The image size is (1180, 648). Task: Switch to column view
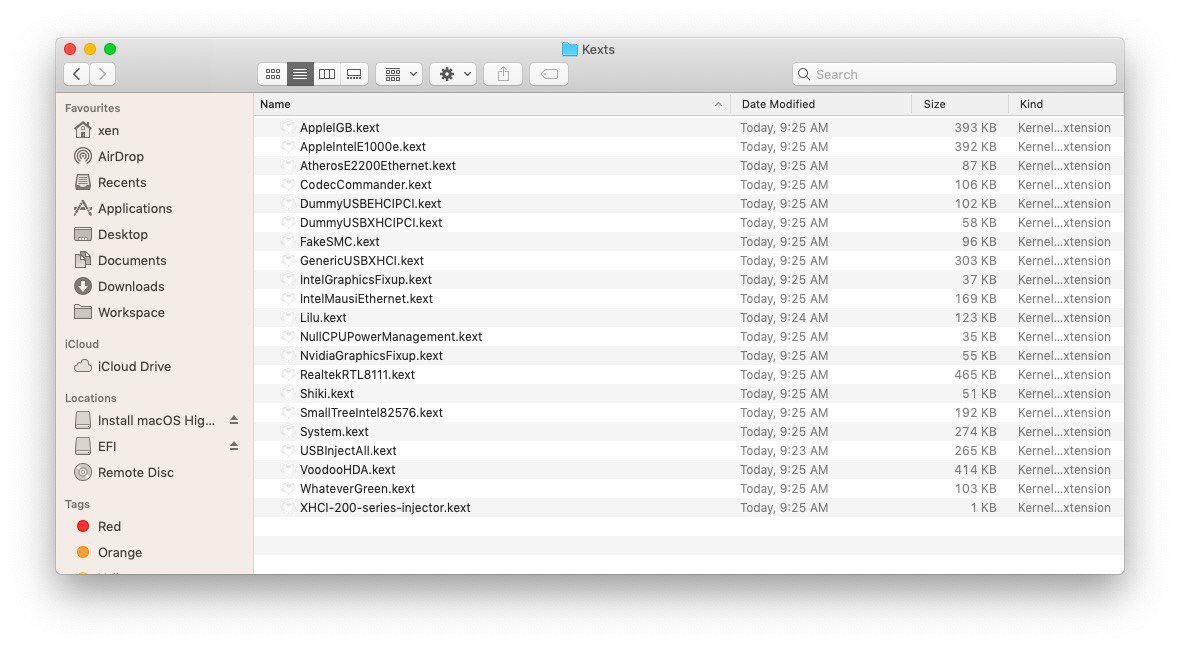327,74
